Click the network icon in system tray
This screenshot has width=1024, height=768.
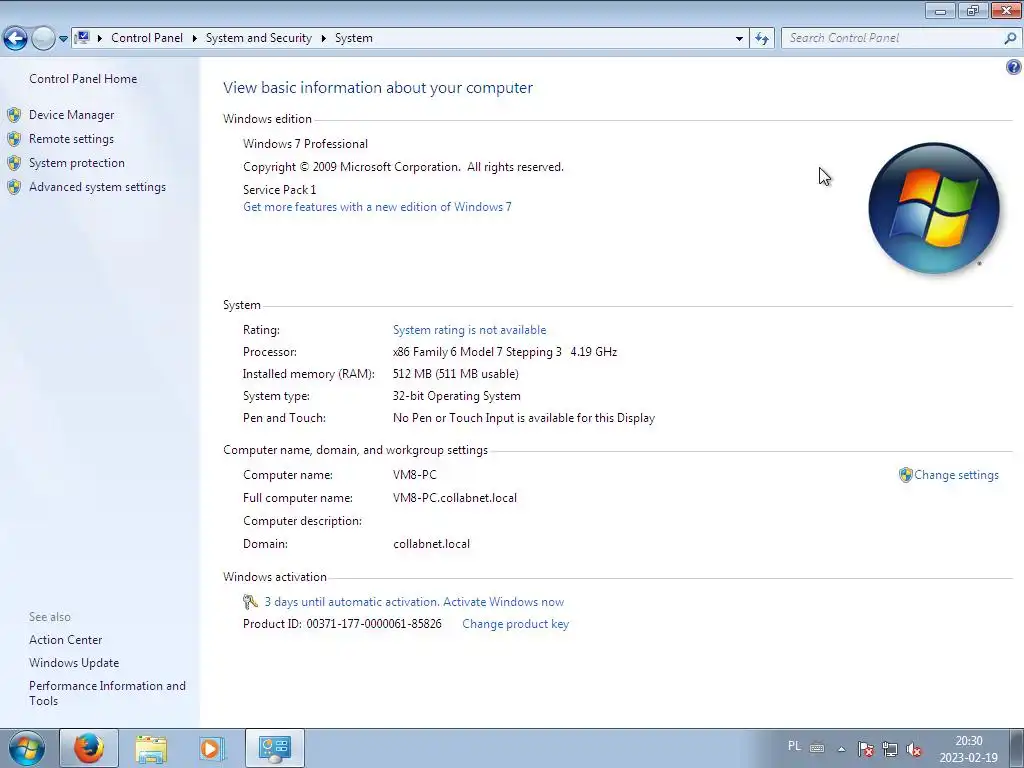(x=890, y=749)
